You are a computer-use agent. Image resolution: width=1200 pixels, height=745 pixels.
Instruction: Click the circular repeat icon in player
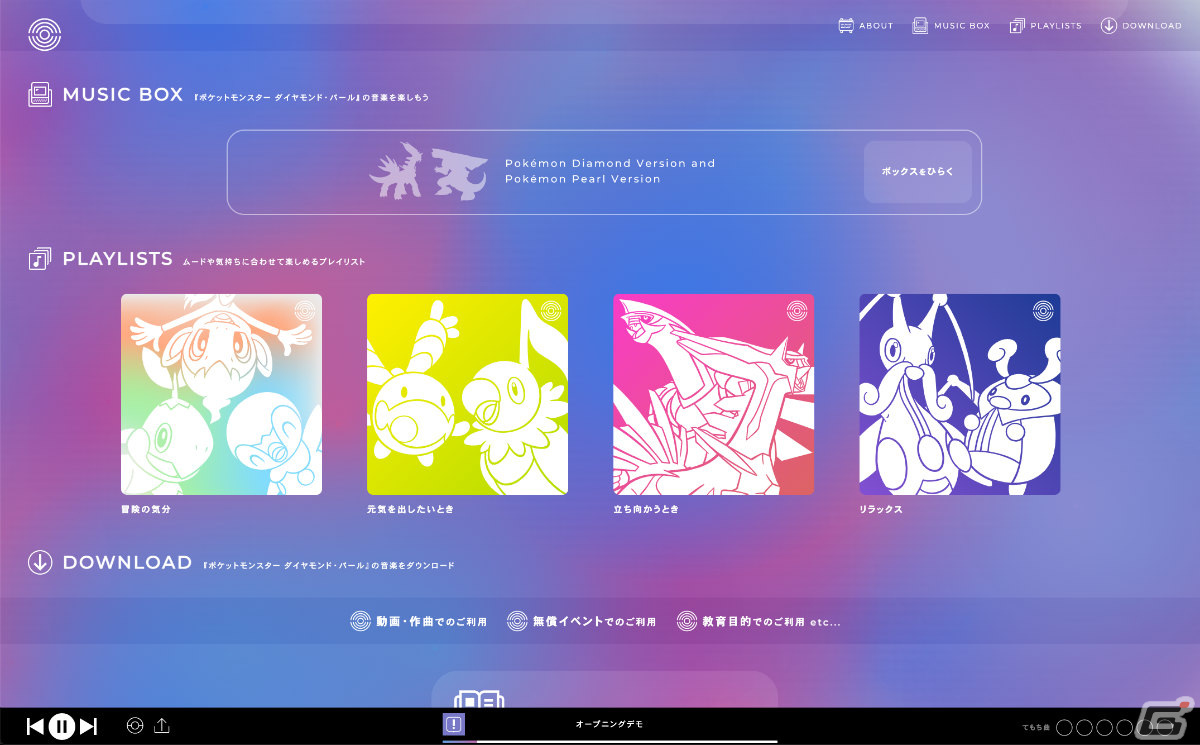tap(135, 726)
